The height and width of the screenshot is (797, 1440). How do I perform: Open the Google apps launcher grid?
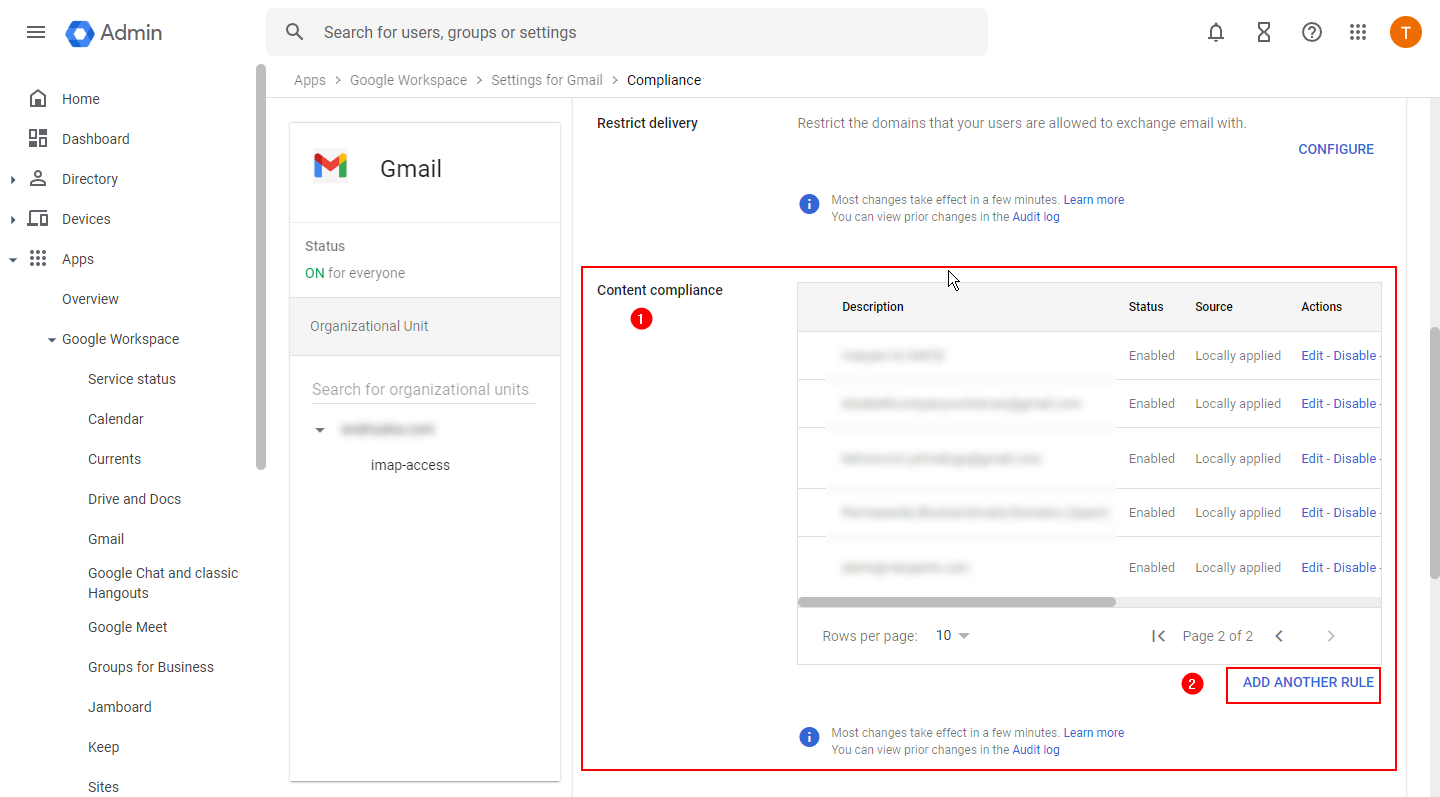coord(1358,32)
